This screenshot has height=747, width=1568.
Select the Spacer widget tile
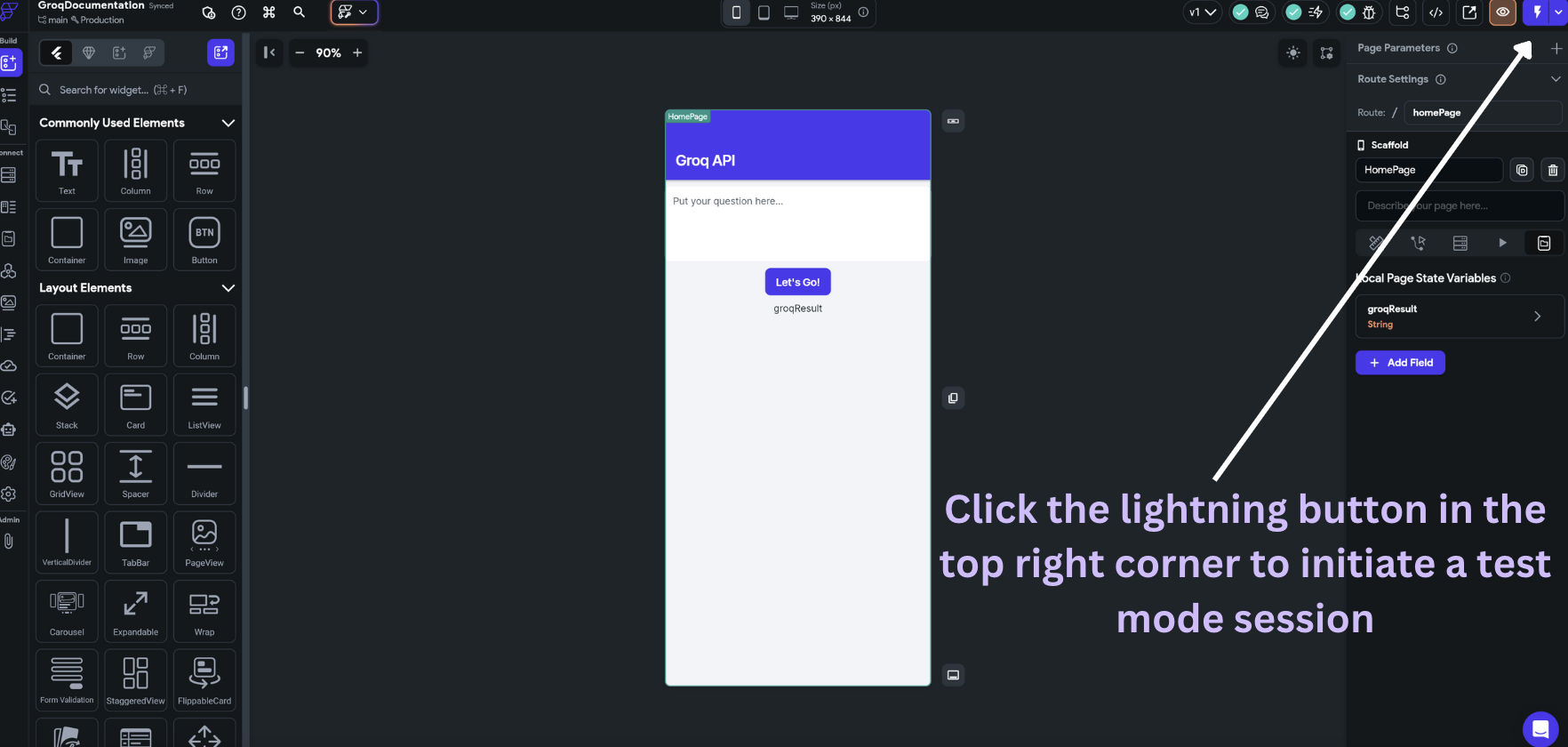135,473
